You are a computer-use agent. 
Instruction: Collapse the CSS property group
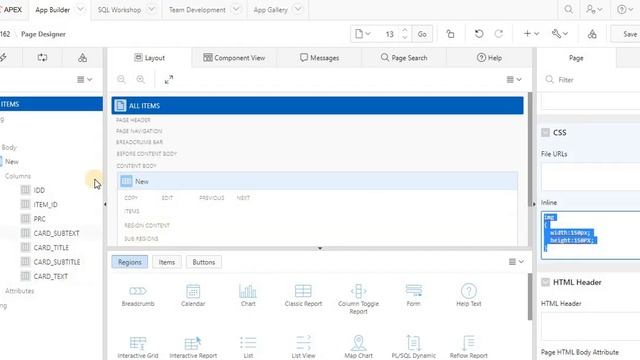tap(545, 132)
